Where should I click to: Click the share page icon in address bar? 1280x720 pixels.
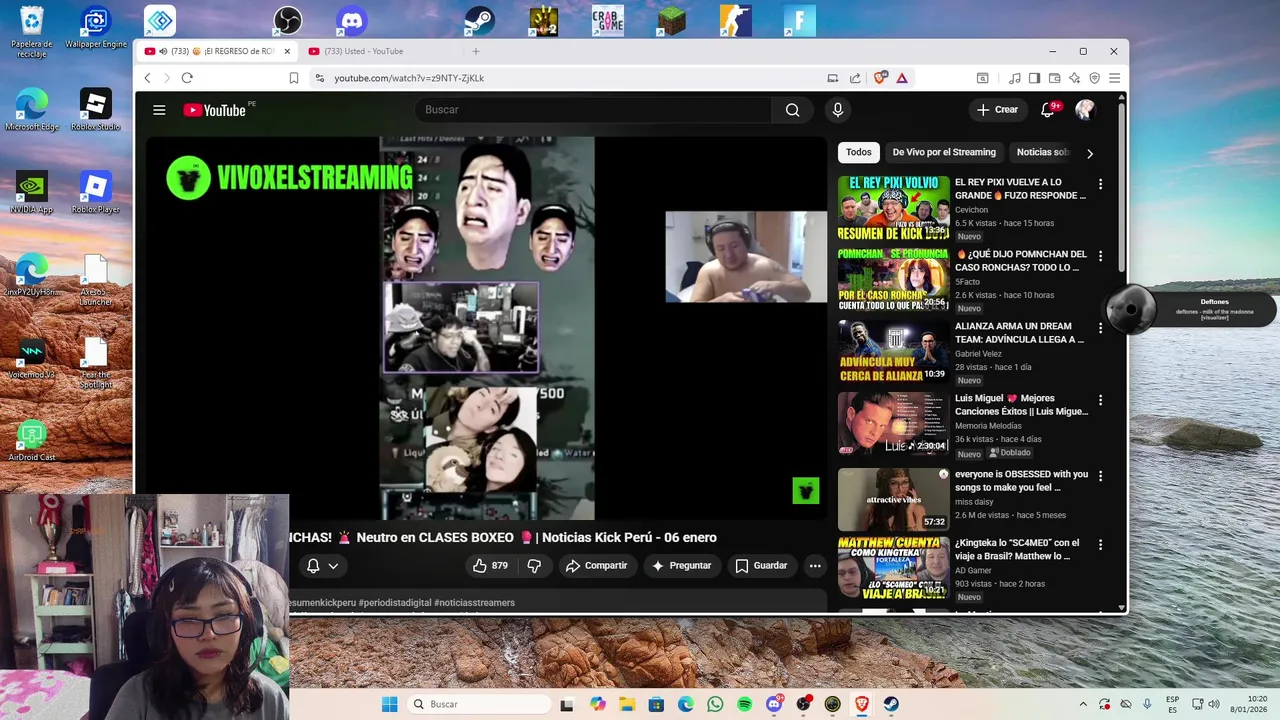[x=855, y=78]
